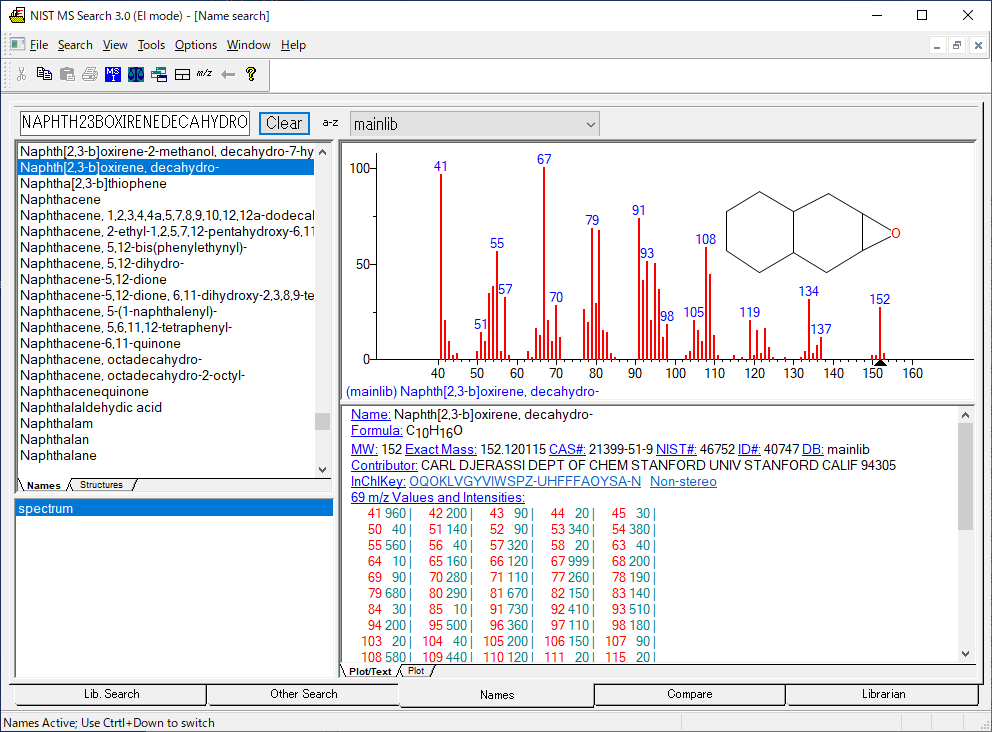Restore the inner Name search child window

(x=957, y=46)
